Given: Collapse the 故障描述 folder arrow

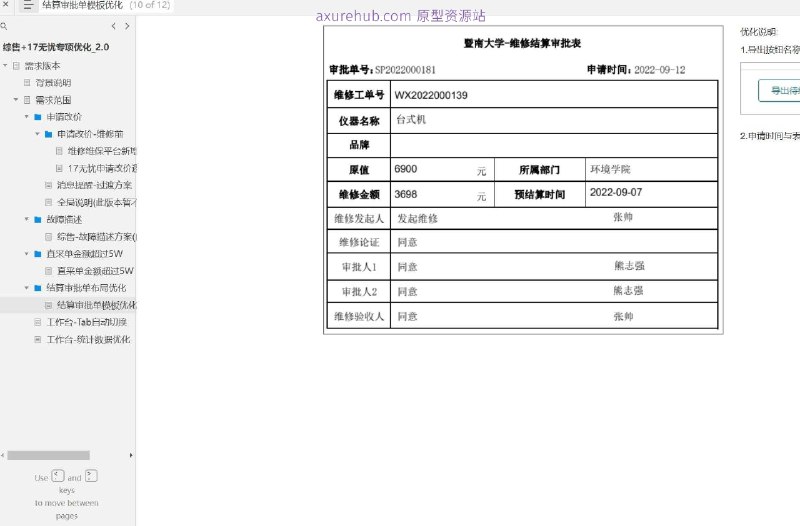Looking at the screenshot, I should coord(27,219).
